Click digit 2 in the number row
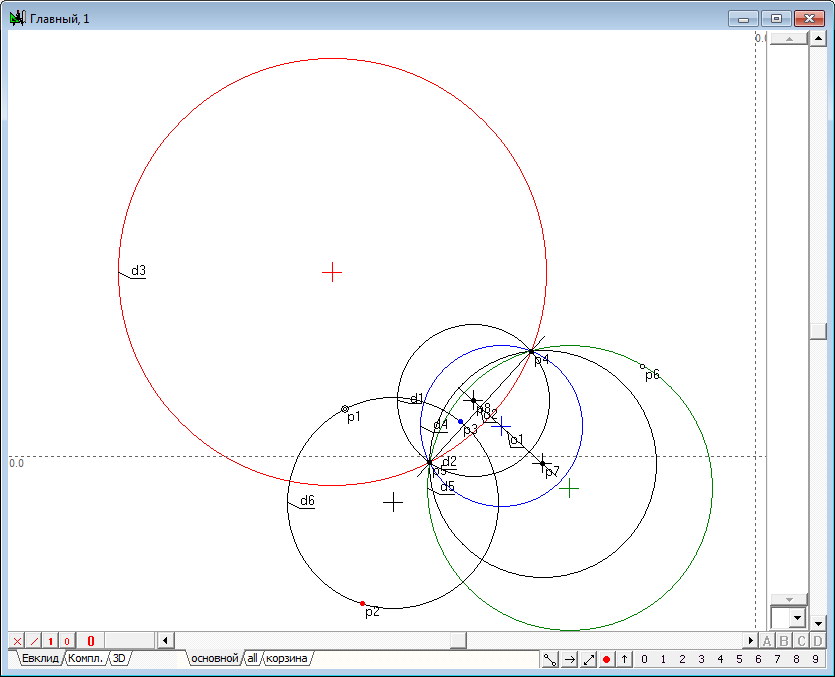Viewport: 835px width, 677px height. (682, 659)
